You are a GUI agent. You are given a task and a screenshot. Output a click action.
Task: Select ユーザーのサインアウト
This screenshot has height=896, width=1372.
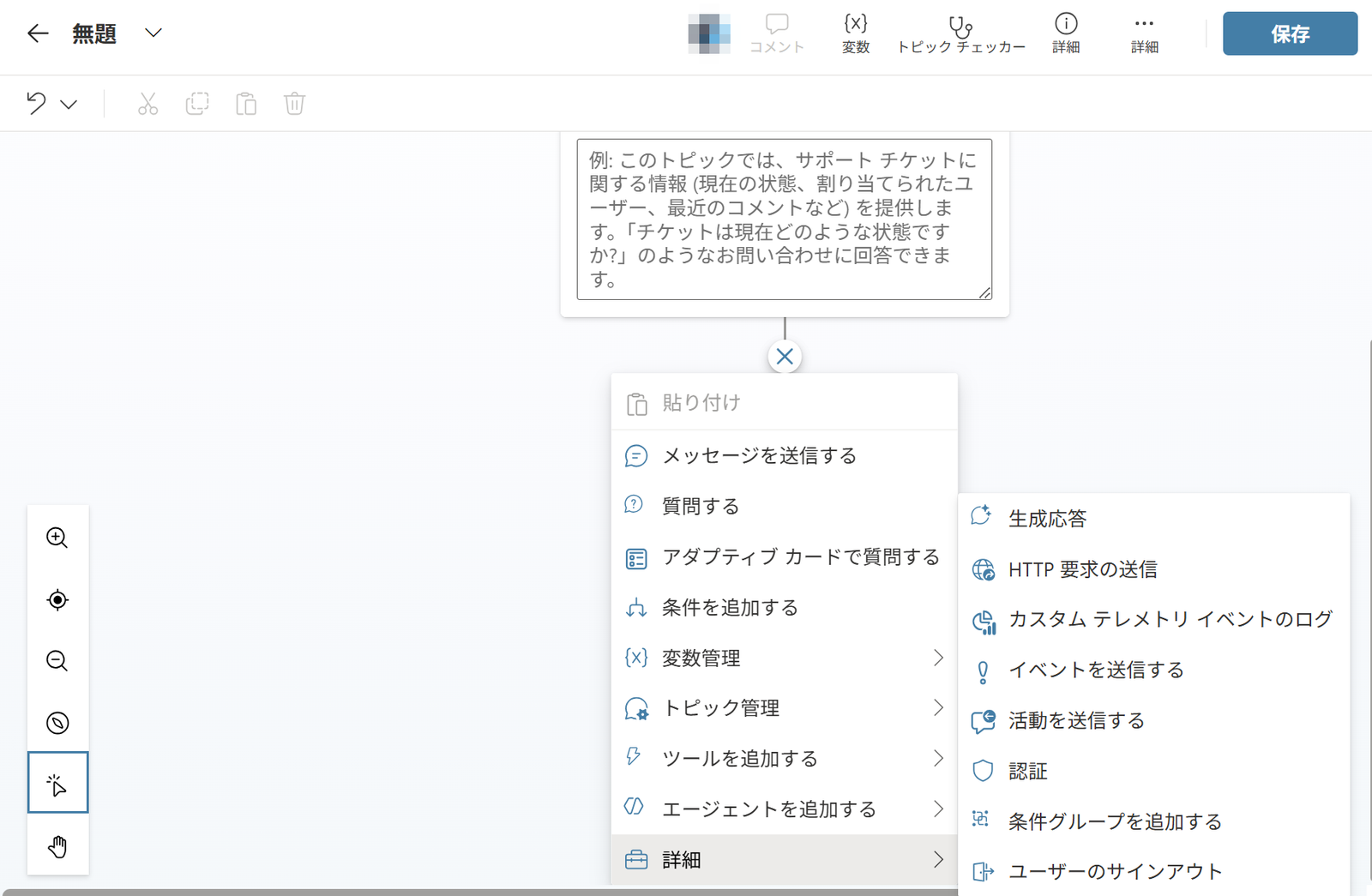[x=1154, y=872]
